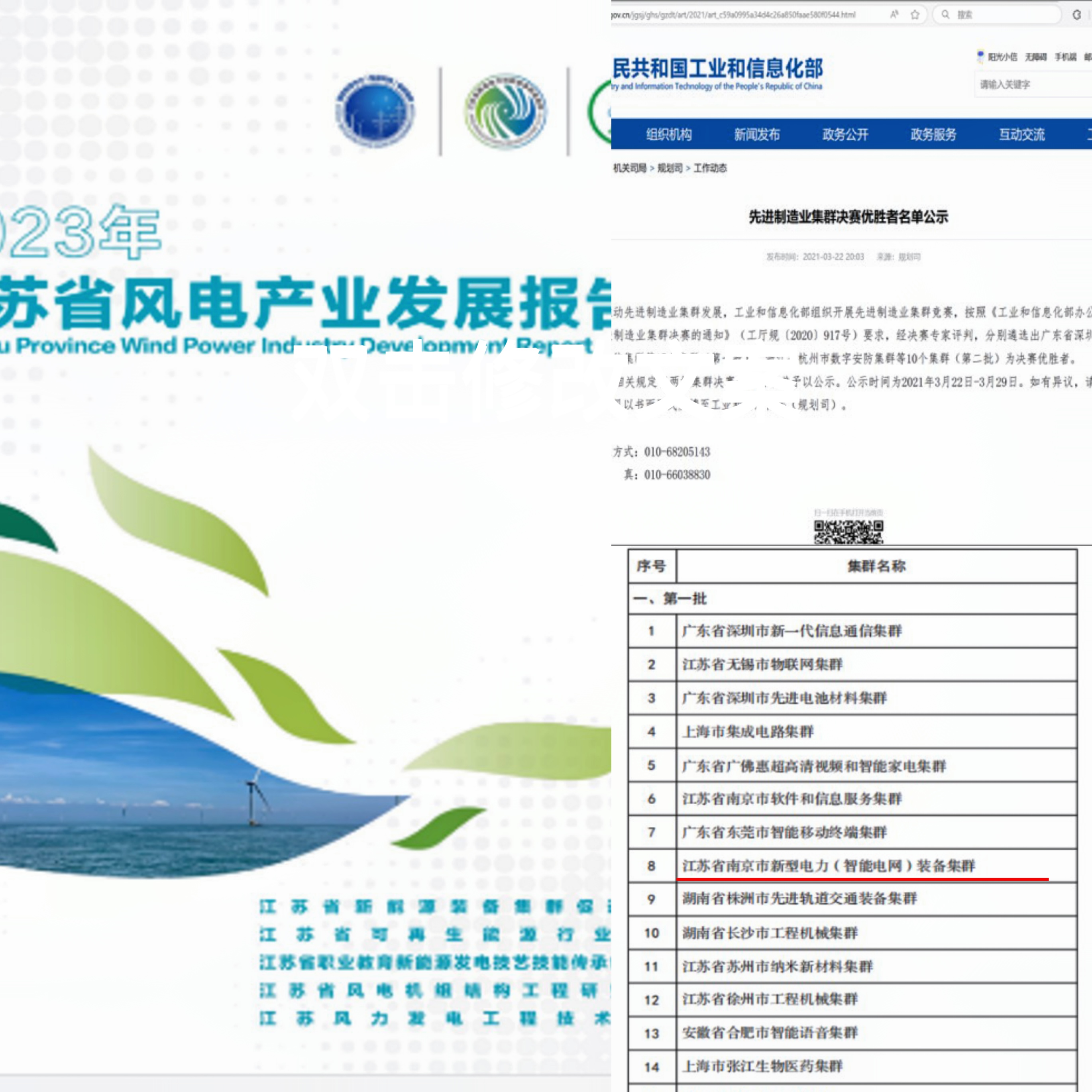The image size is (1092, 1092).
Task: Open the 组织机构 navigation menu
Action: (669, 135)
